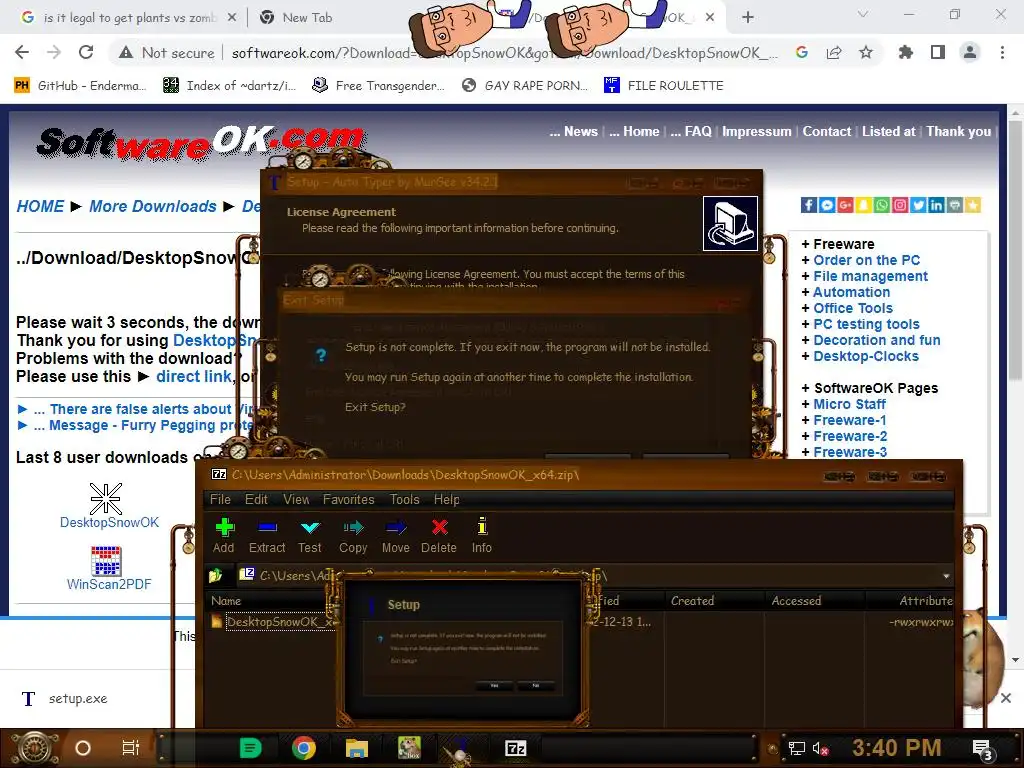This screenshot has width=1024, height=768.
Task: Click the WinScan2PDF download thumbnail
Action: point(106,560)
